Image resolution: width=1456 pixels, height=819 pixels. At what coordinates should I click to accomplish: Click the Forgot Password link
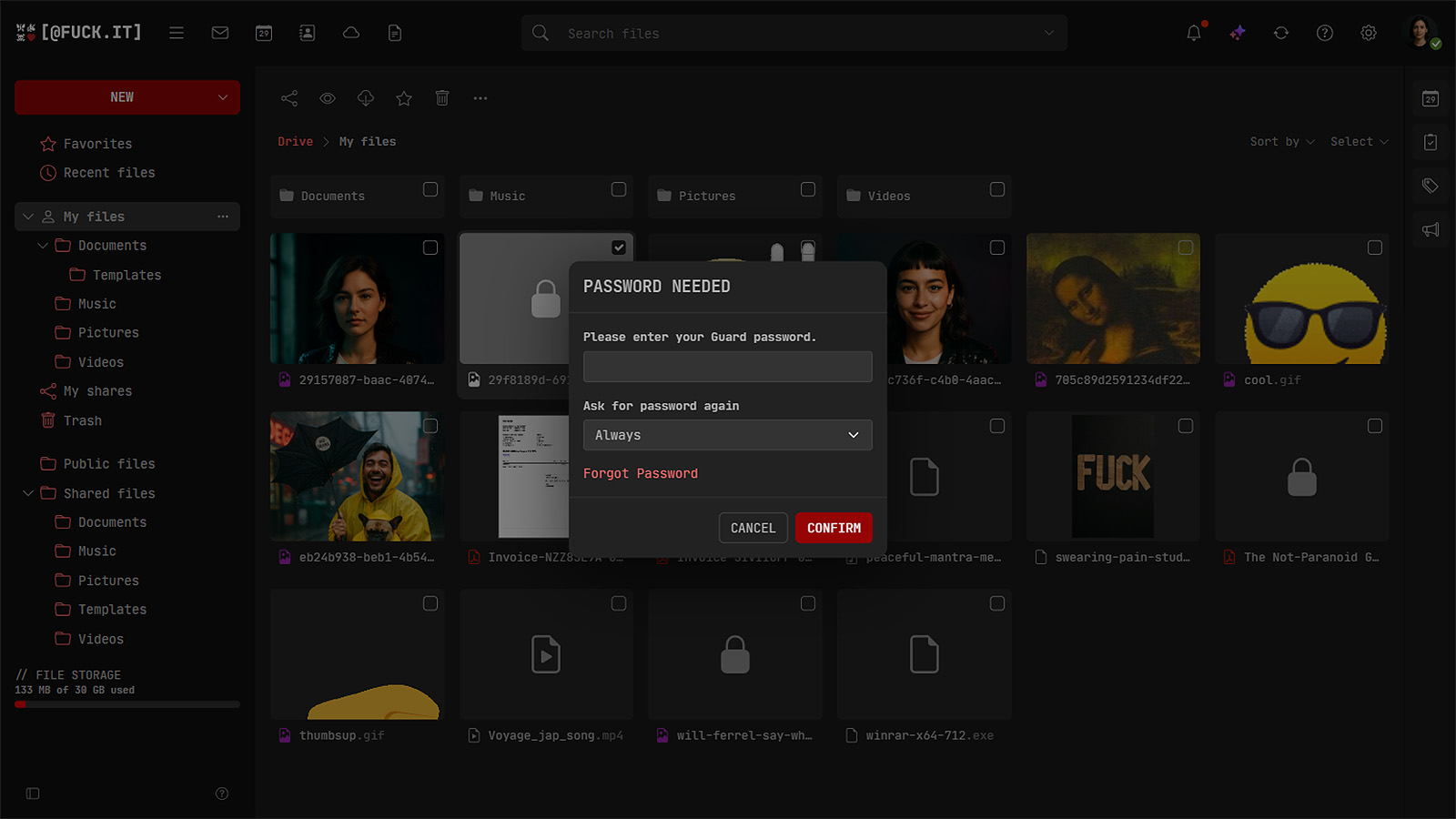641,473
